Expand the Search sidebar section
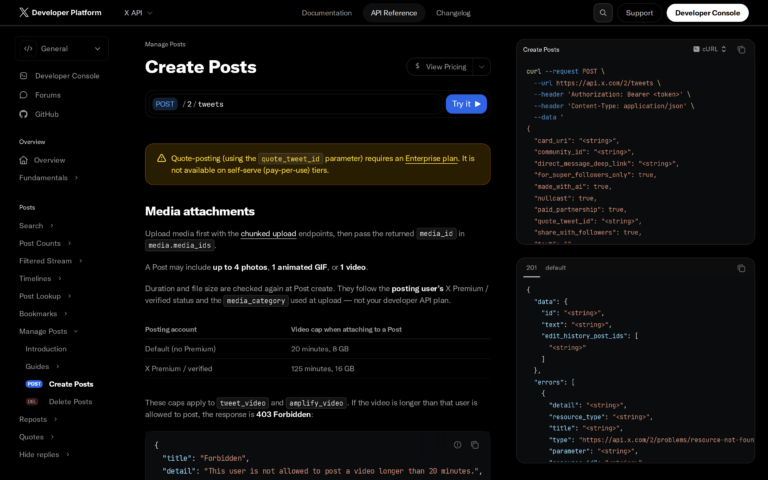Screen dimensions: 768x480 click(52, 226)
